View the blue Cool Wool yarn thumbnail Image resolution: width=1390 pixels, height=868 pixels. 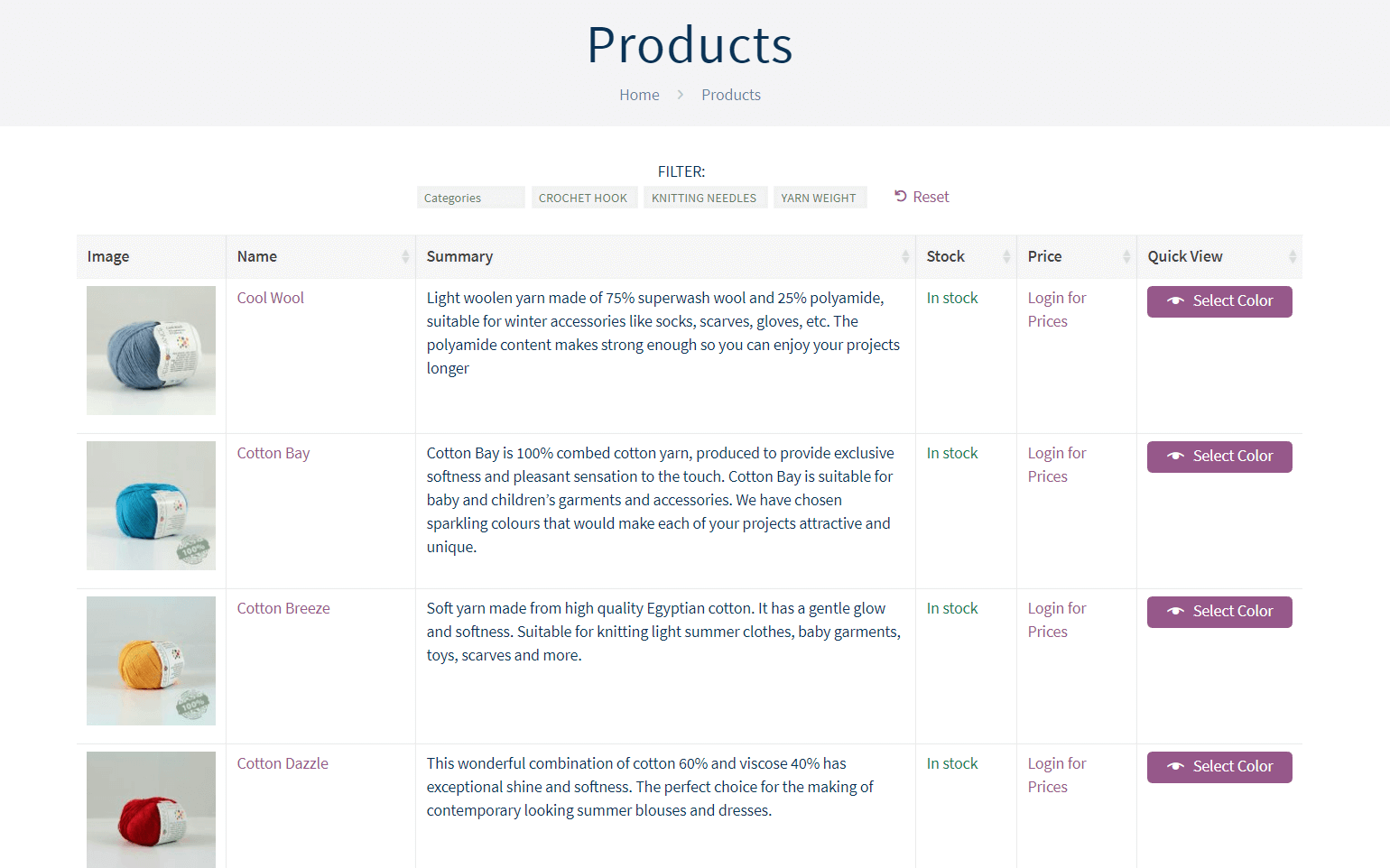[151, 350]
